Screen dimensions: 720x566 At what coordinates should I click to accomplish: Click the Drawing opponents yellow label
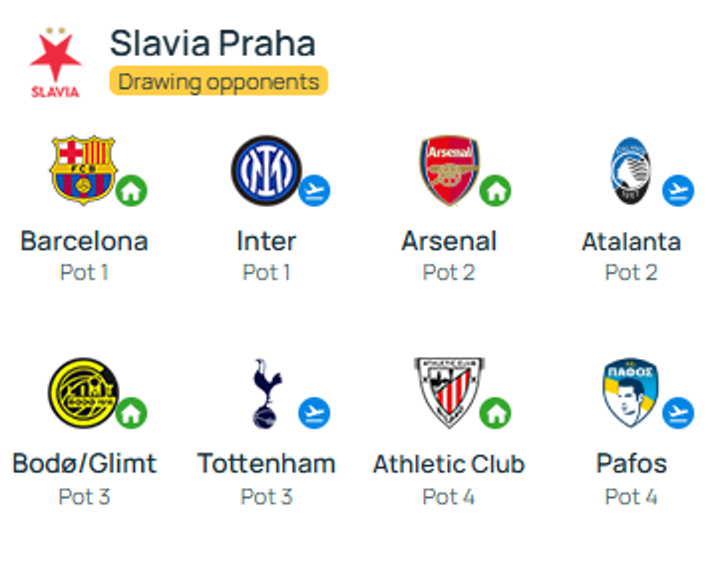[219, 81]
